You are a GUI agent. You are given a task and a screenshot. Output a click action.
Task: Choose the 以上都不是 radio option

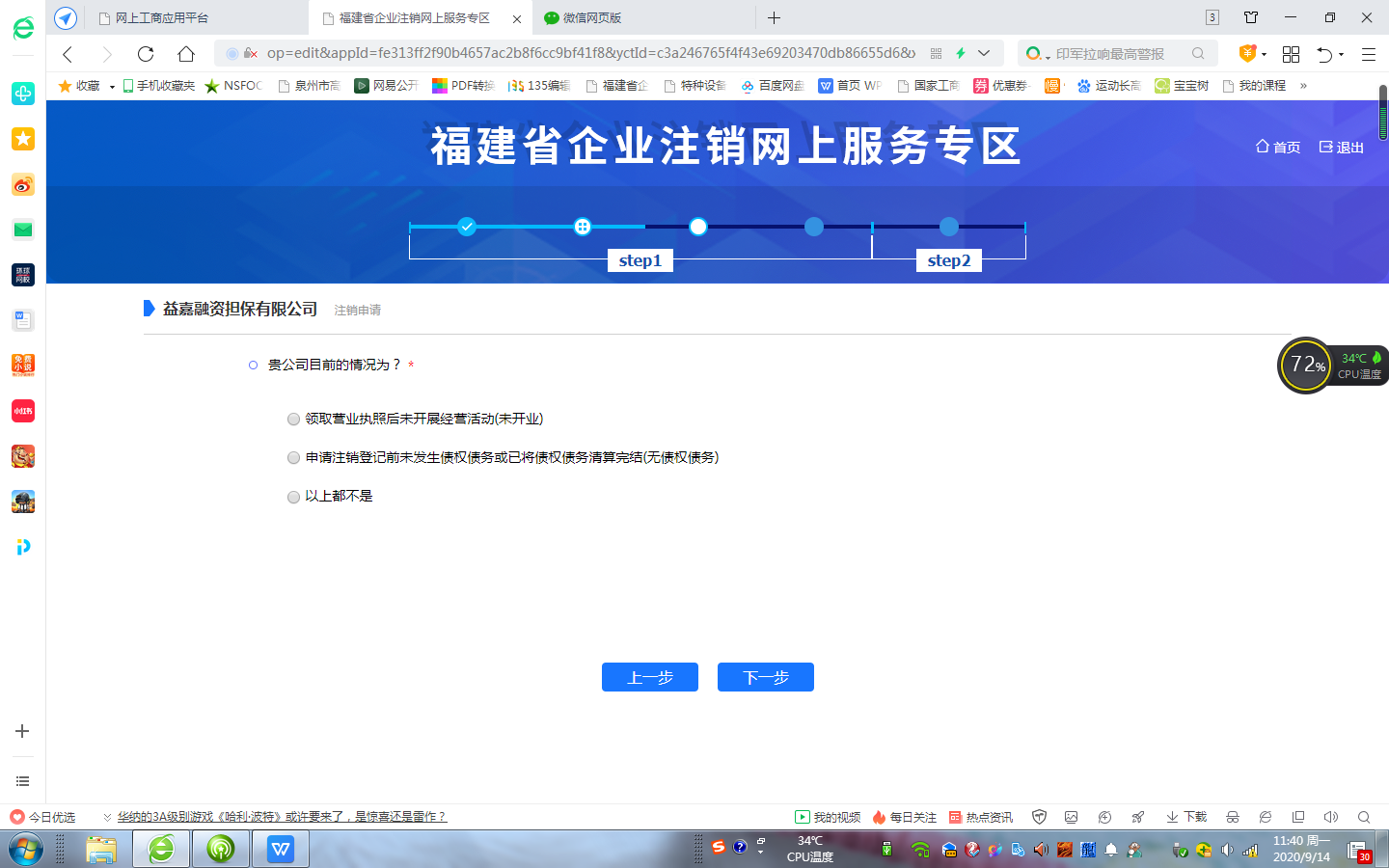pos(293,497)
